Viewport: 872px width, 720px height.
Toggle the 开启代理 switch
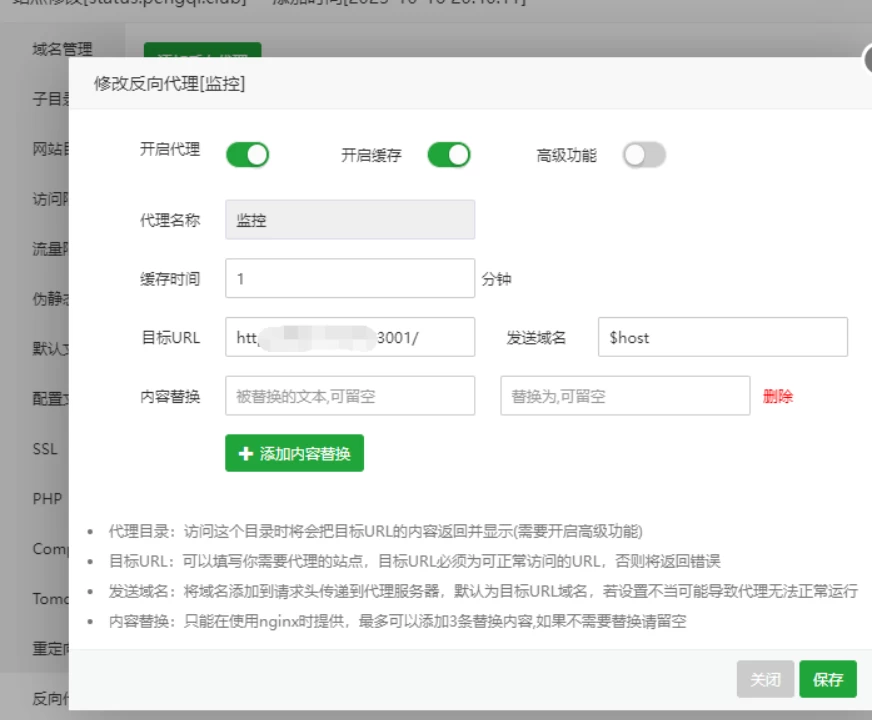point(247,155)
